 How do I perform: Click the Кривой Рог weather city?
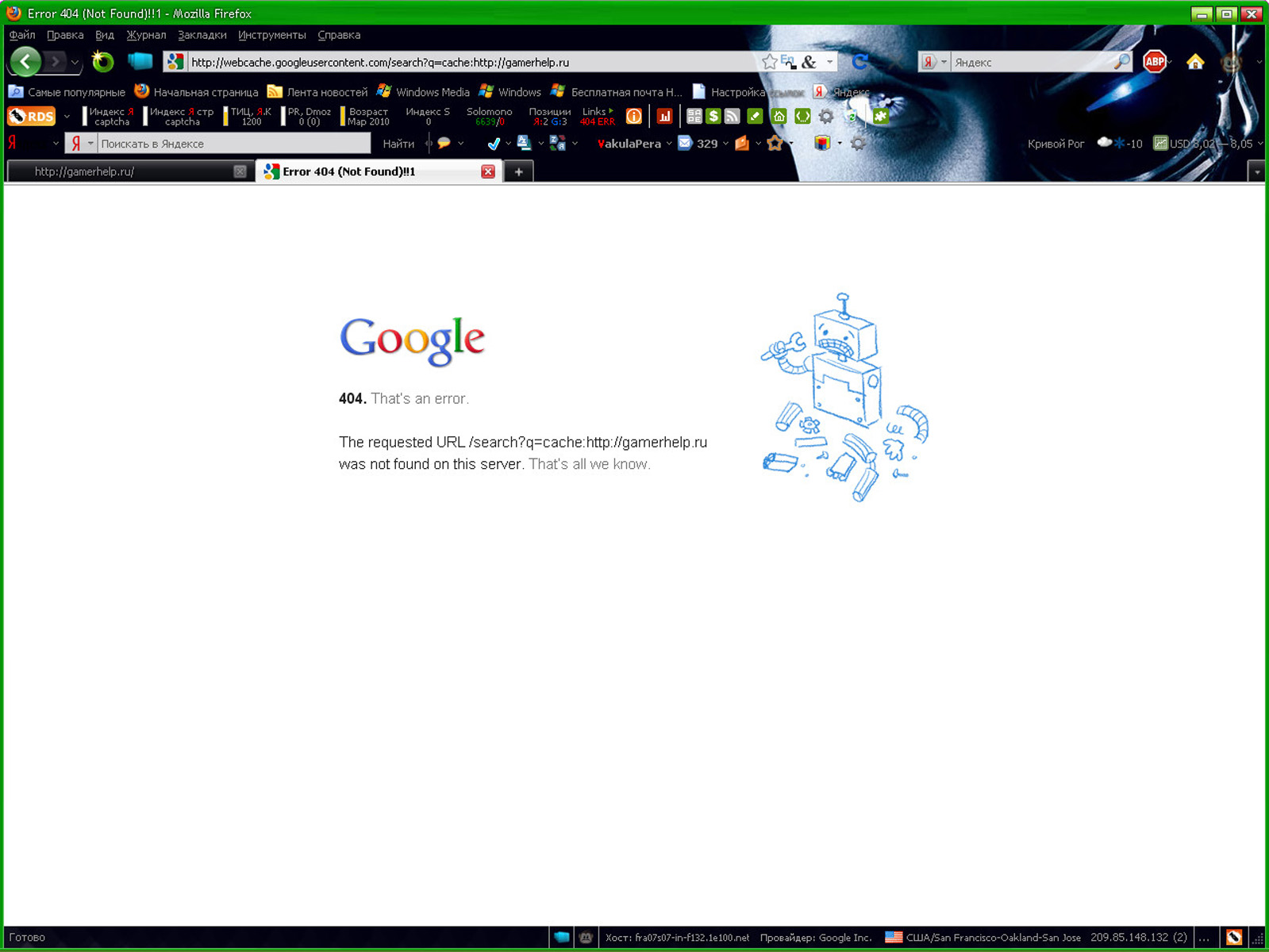(x=1056, y=144)
